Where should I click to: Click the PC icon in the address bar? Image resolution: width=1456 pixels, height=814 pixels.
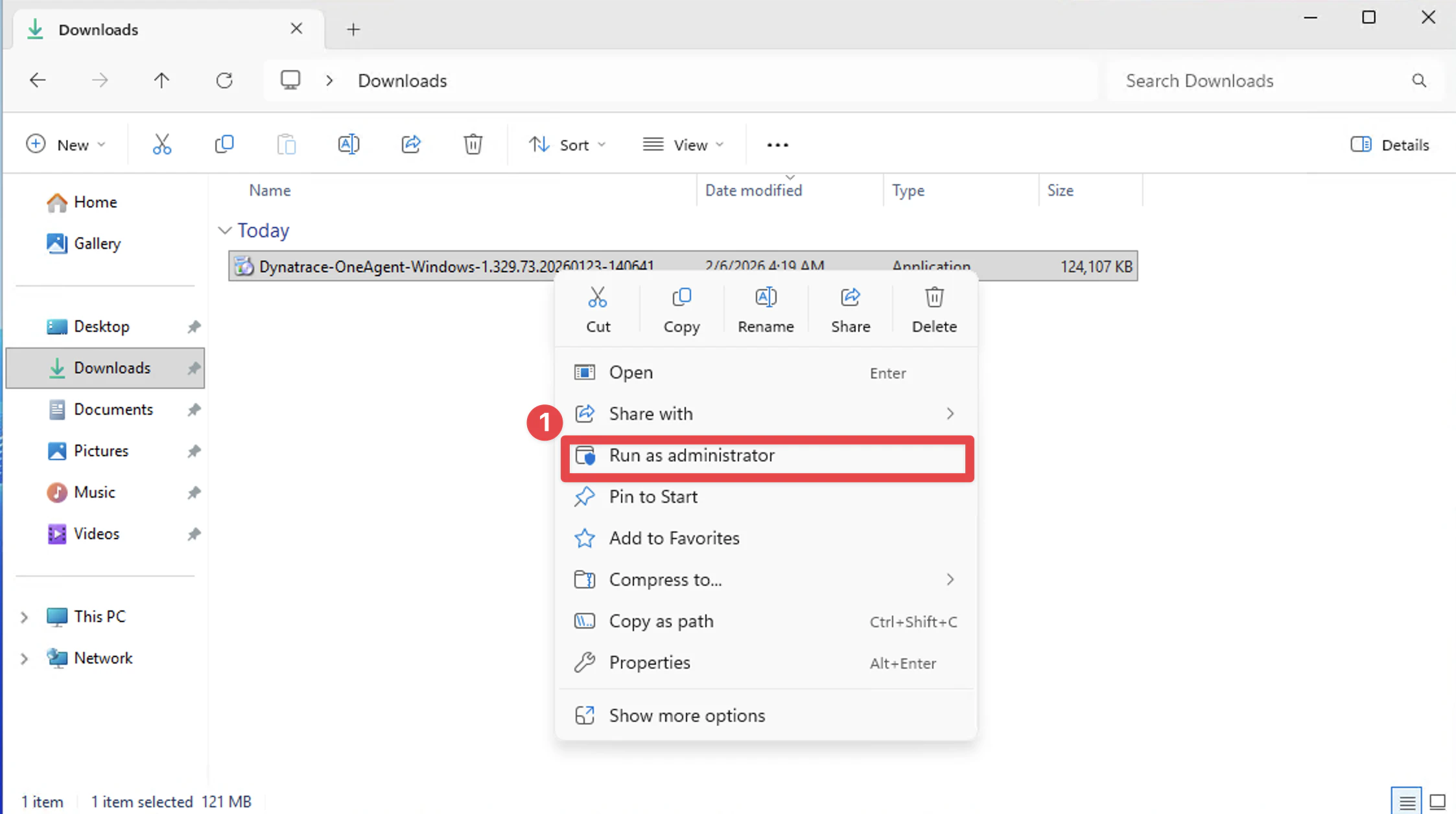[290, 80]
